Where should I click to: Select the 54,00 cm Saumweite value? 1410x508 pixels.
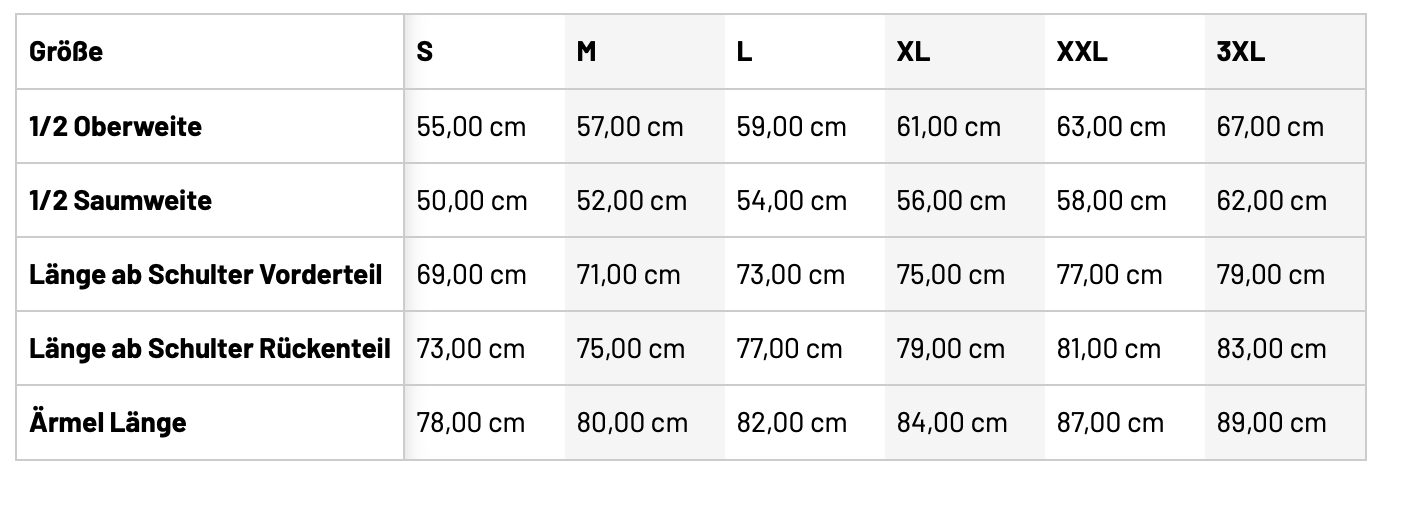792,201
